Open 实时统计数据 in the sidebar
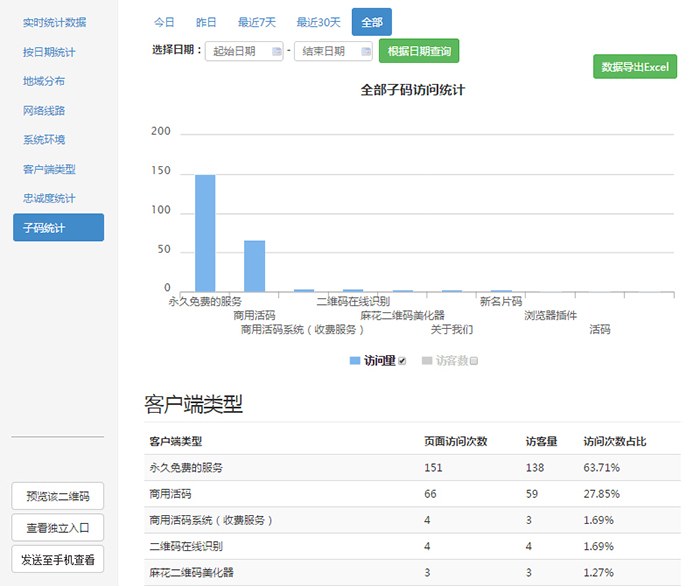Screen dimensions: 700x586 54,22
